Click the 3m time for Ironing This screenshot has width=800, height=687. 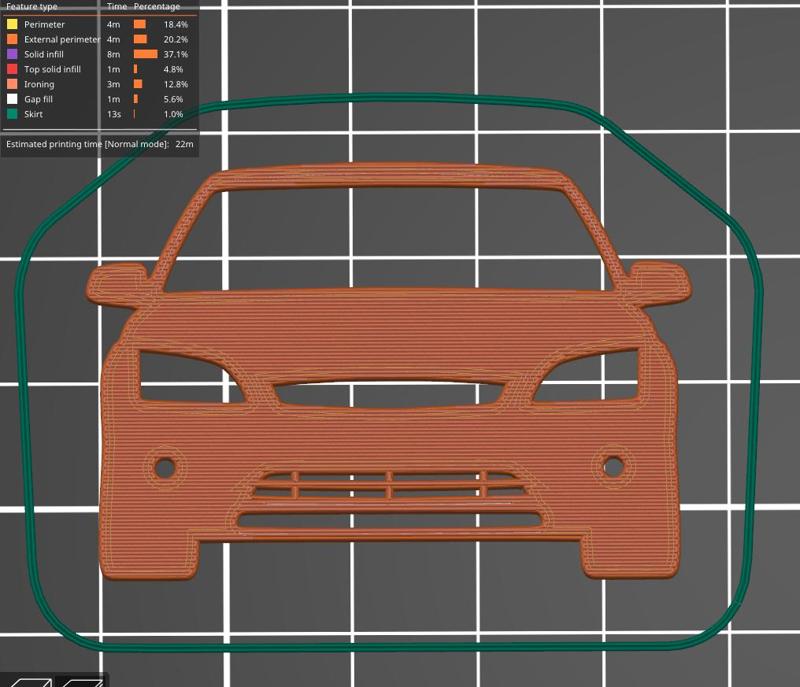click(113, 84)
